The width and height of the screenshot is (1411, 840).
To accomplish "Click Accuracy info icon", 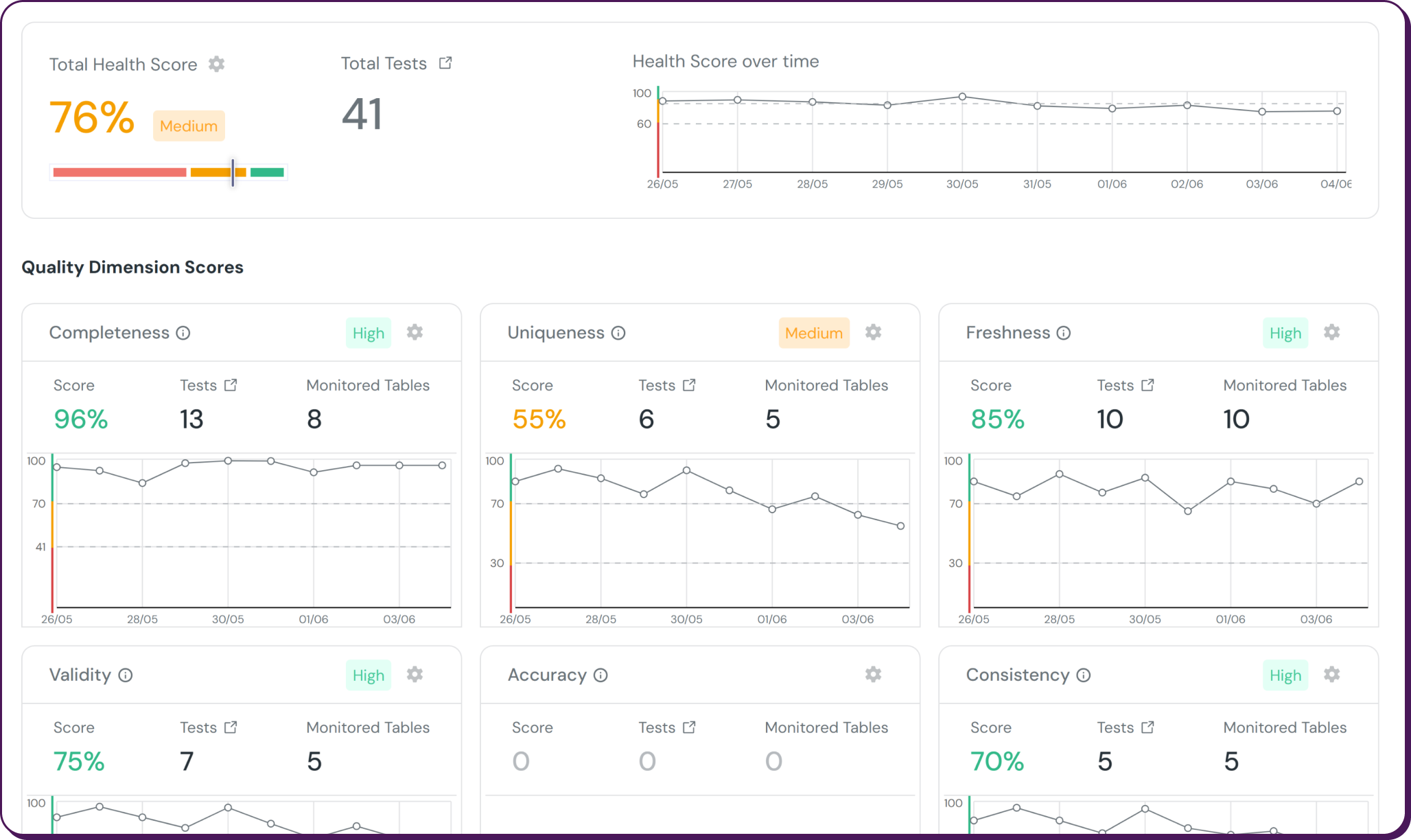I will (x=600, y=675).
